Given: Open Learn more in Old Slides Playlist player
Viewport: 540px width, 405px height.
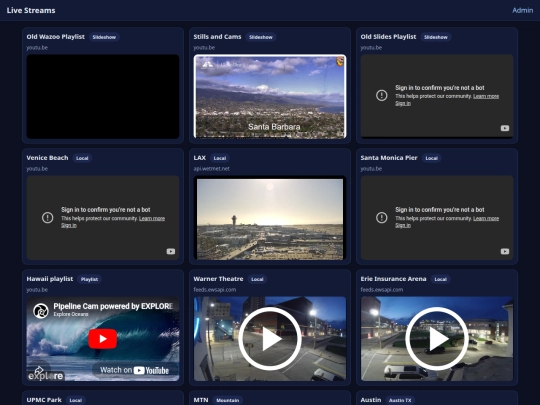Looking at the screenshot, I should [x=486, y=96].
